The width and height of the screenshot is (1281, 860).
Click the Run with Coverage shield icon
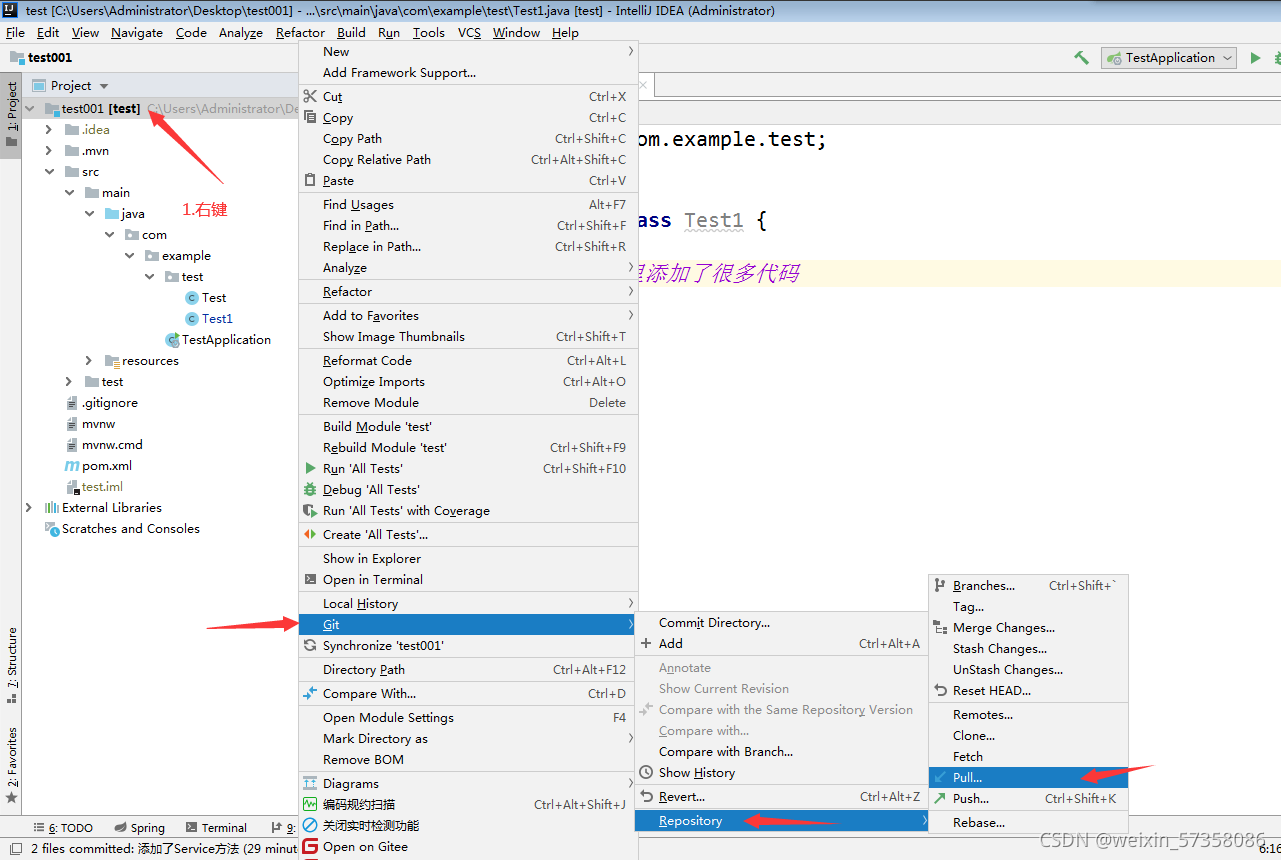click(310, 510)
